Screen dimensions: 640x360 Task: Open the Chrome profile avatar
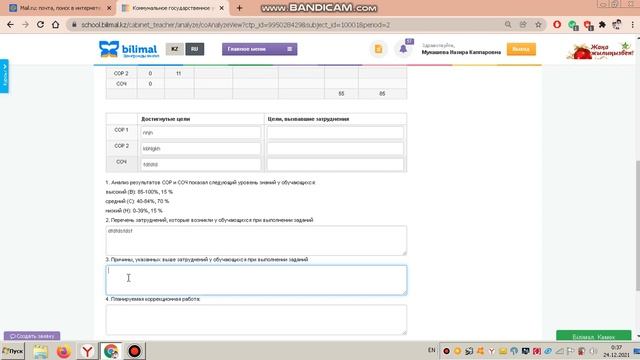(x=617, y=25)
